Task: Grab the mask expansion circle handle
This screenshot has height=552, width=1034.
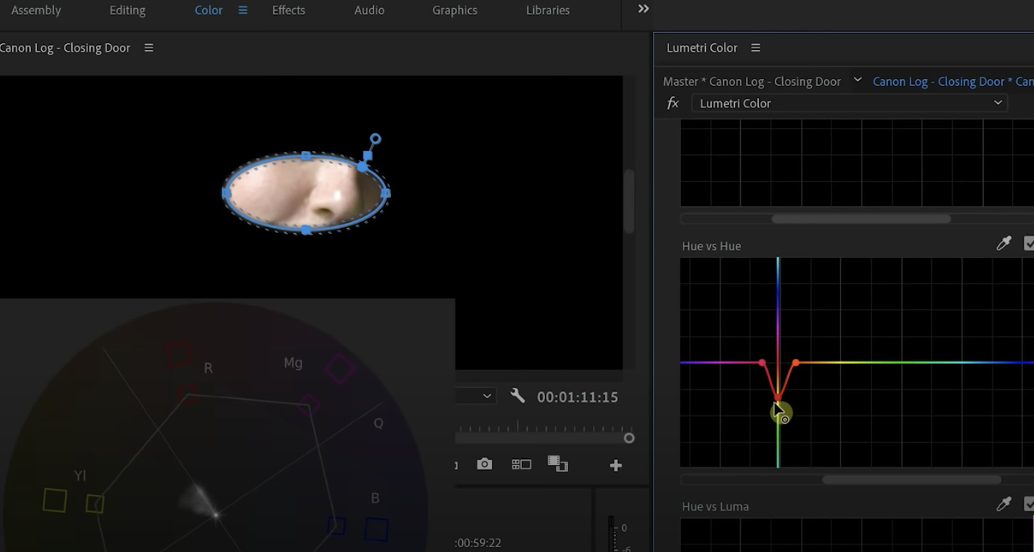Action: 375,139
